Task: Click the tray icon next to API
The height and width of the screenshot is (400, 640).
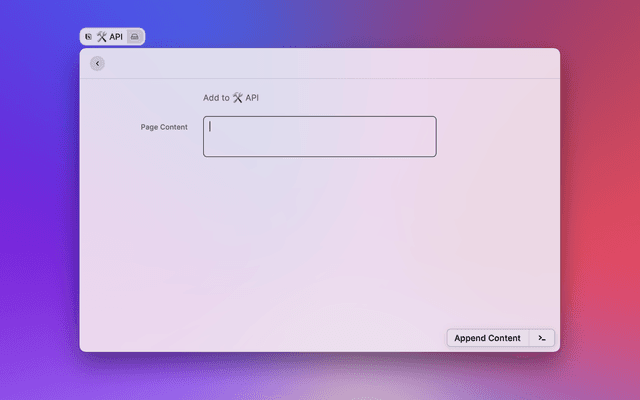Action: [135, 36]
